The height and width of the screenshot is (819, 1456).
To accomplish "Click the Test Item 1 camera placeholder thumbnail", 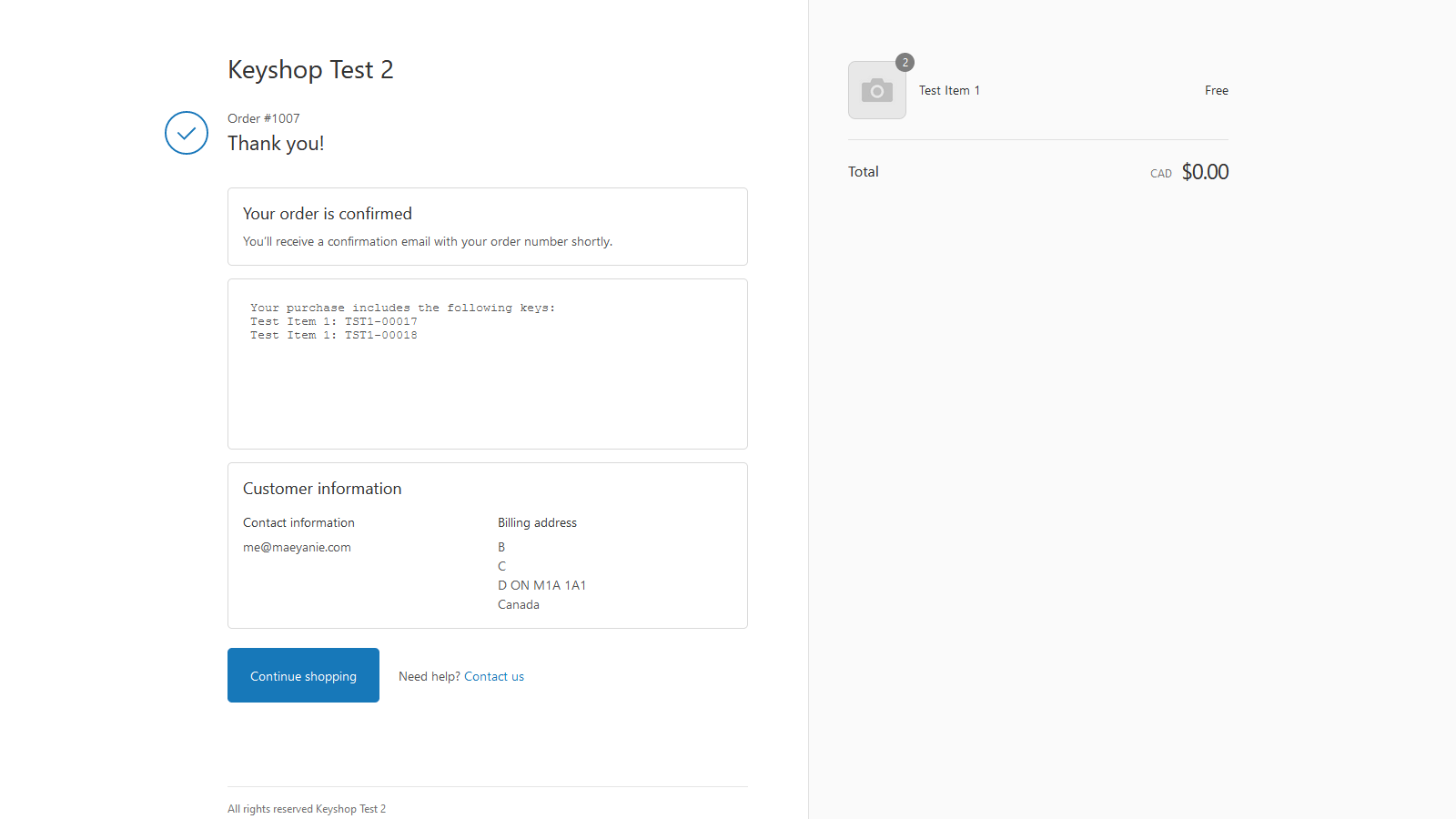I will [876, 90].
